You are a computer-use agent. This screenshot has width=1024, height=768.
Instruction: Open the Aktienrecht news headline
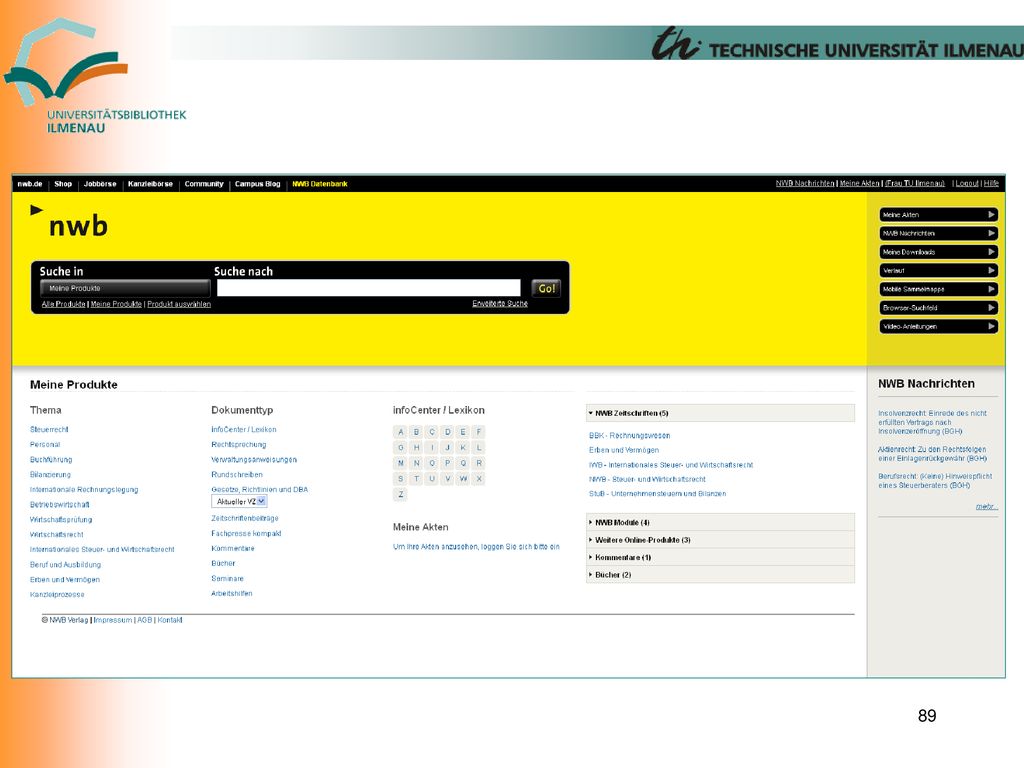pyautogui.click(x=932, y=454)
